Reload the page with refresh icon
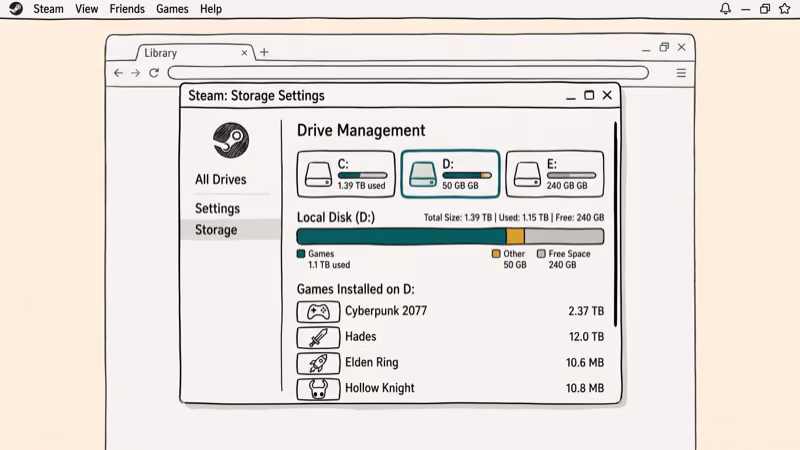 154,73
